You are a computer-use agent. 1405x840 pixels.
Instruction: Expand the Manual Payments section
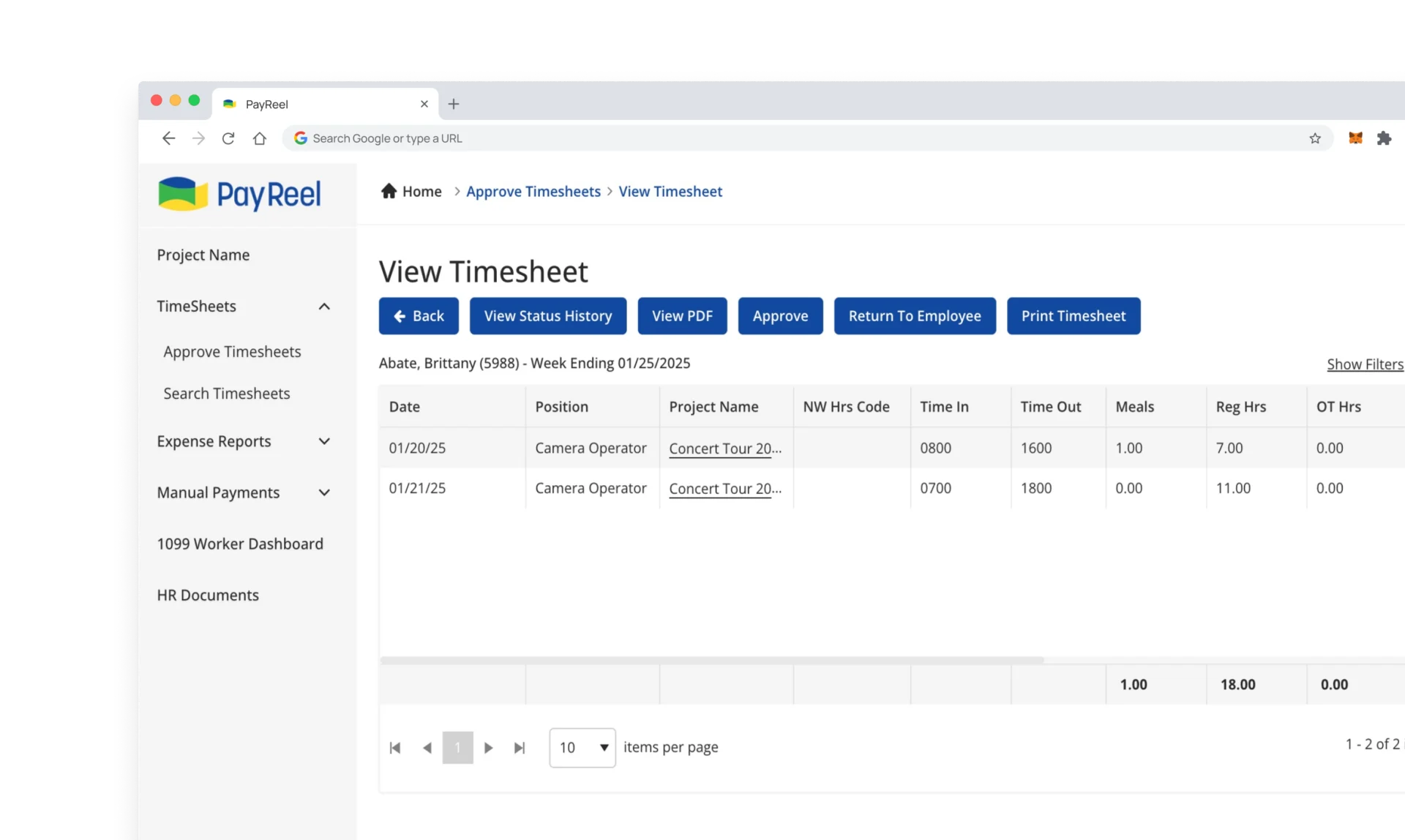(324, 492)
